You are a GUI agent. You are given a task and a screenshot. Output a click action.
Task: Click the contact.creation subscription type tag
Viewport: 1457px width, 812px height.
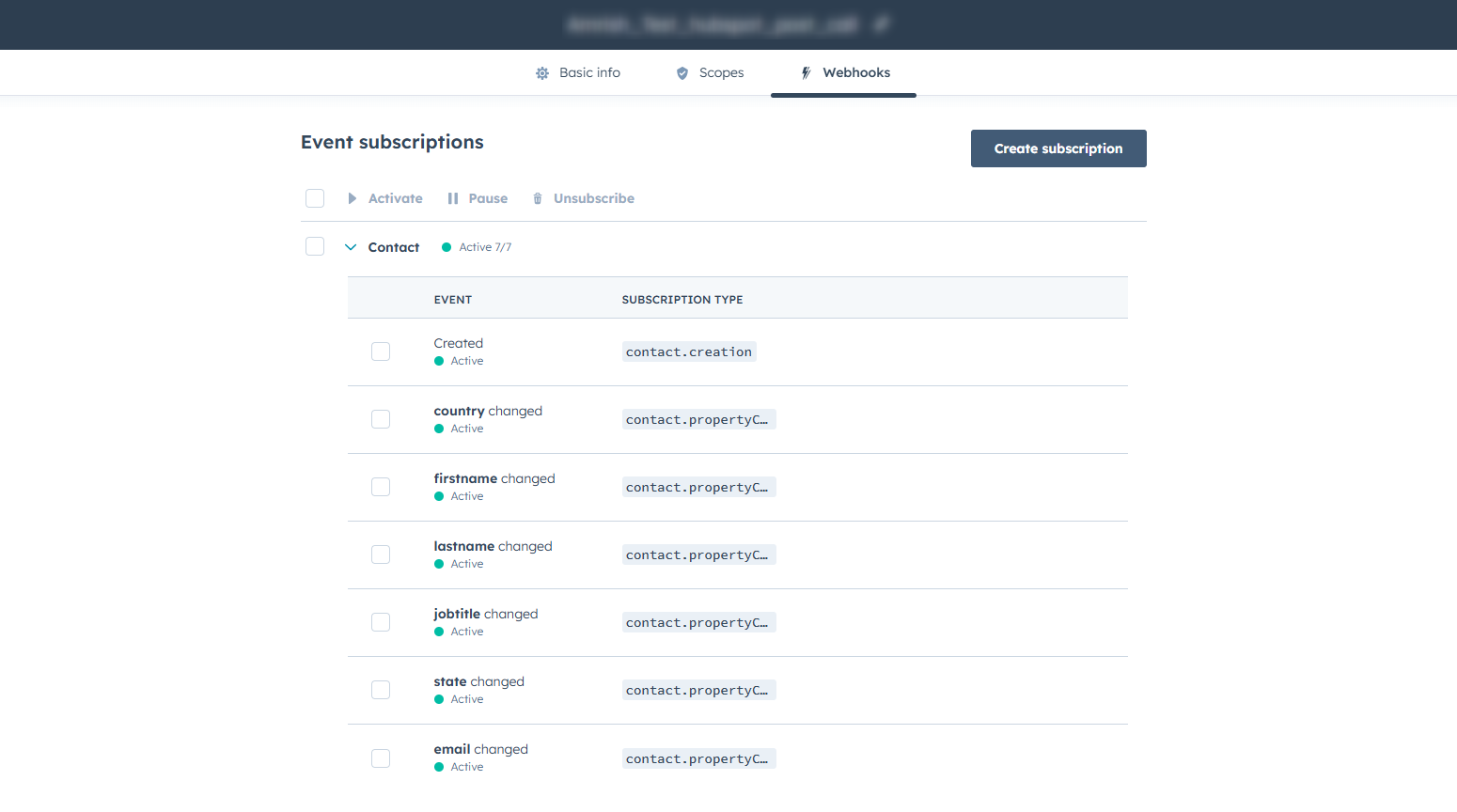click(x=689, y=352)
